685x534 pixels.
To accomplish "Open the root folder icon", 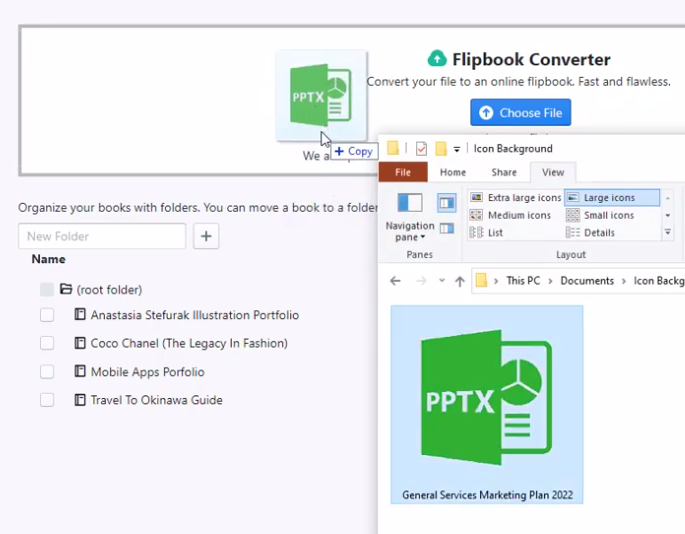I will click(x=66, y=289).
